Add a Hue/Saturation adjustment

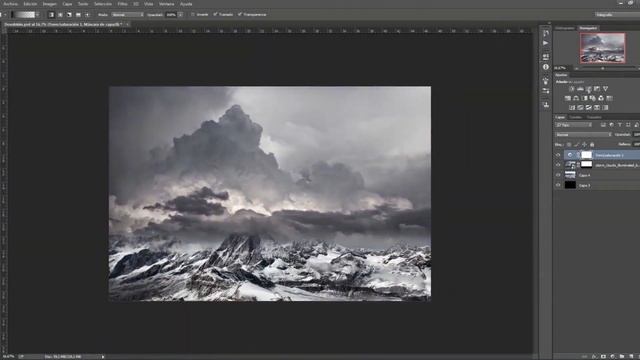(x=568, y=98)
